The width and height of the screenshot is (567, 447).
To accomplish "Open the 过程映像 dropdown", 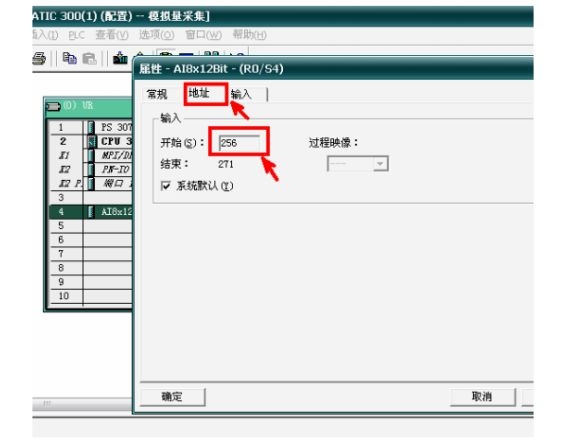I will (x=380, y=164).
